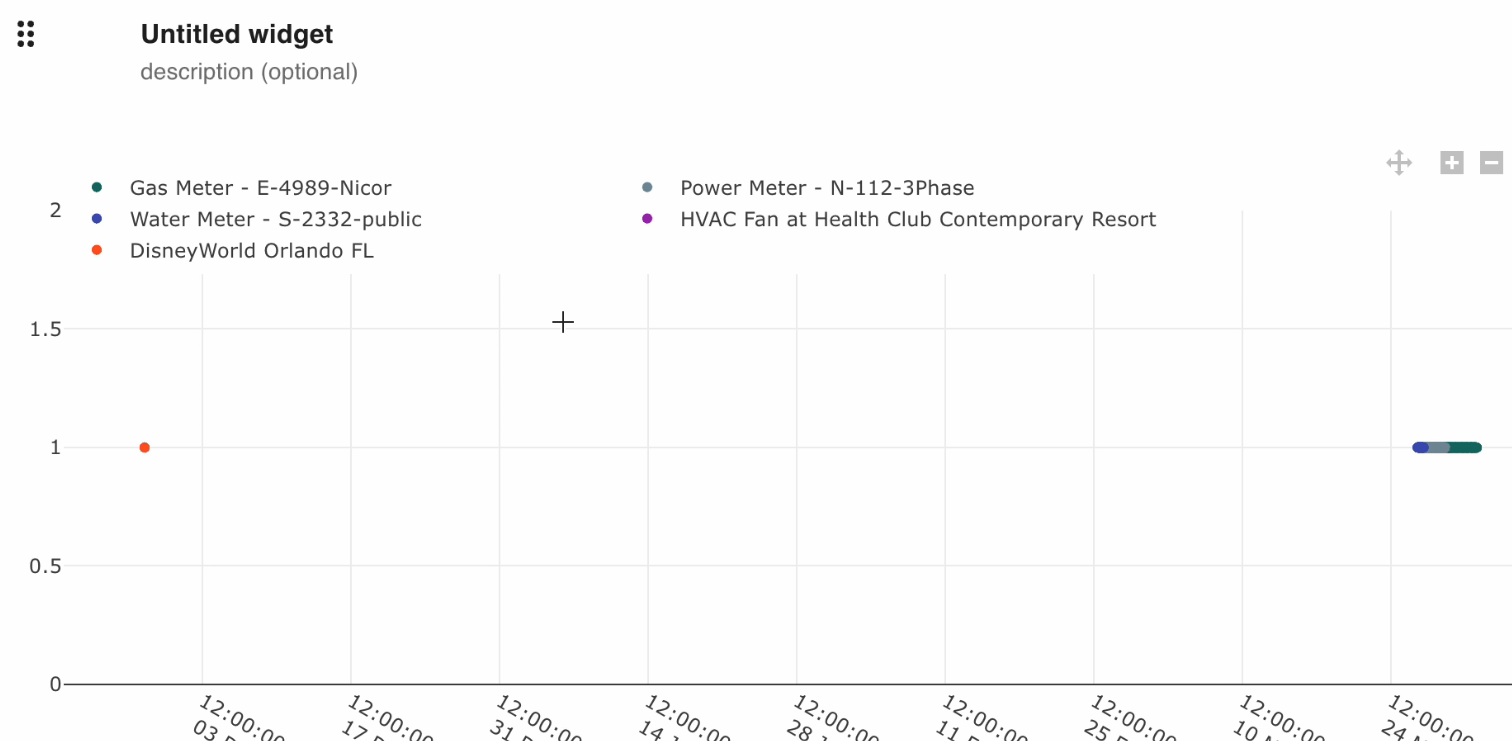Click the dark green data cluster's right end
The width and height of the screenshot is (1512, 741).
[x=1474, y=448]
